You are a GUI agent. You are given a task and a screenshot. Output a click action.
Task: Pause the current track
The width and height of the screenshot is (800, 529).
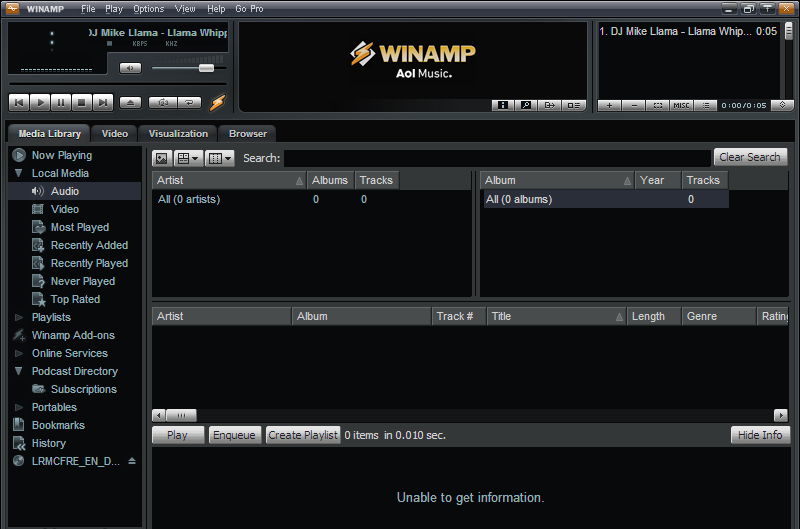coord(61,103)
